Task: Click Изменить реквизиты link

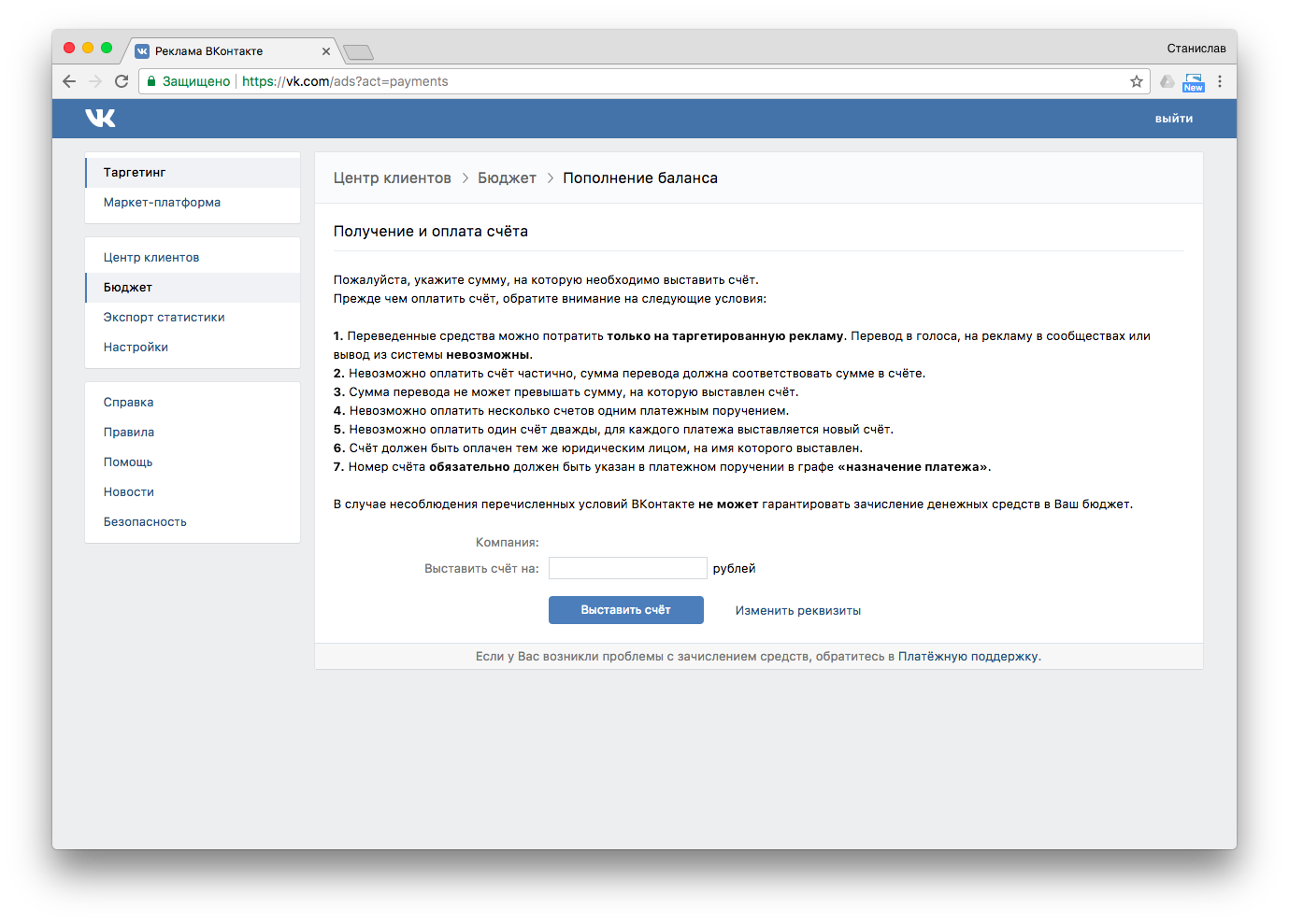Action: [798, 611]
